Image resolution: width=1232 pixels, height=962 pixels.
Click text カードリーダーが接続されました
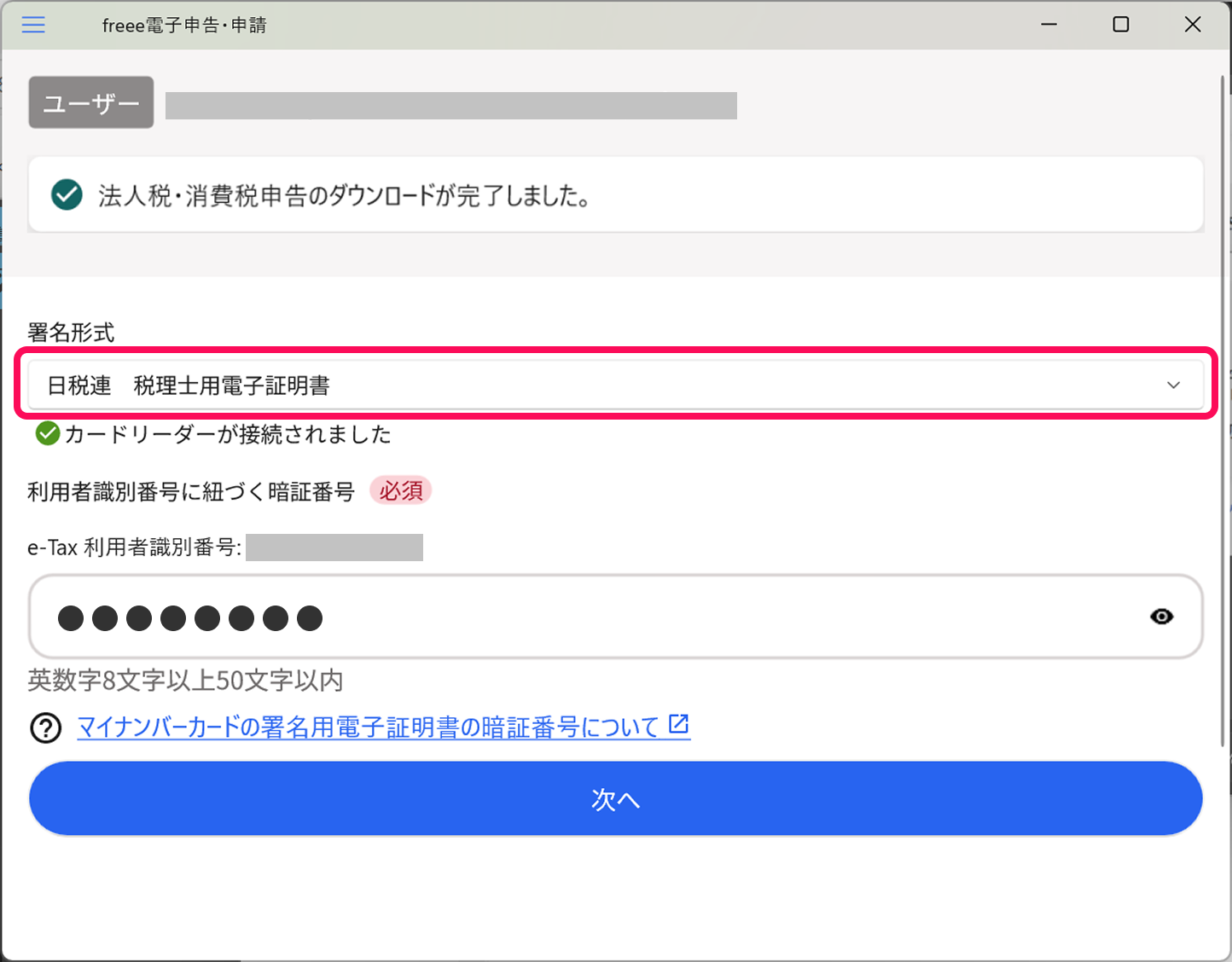[x=228, y=435]
